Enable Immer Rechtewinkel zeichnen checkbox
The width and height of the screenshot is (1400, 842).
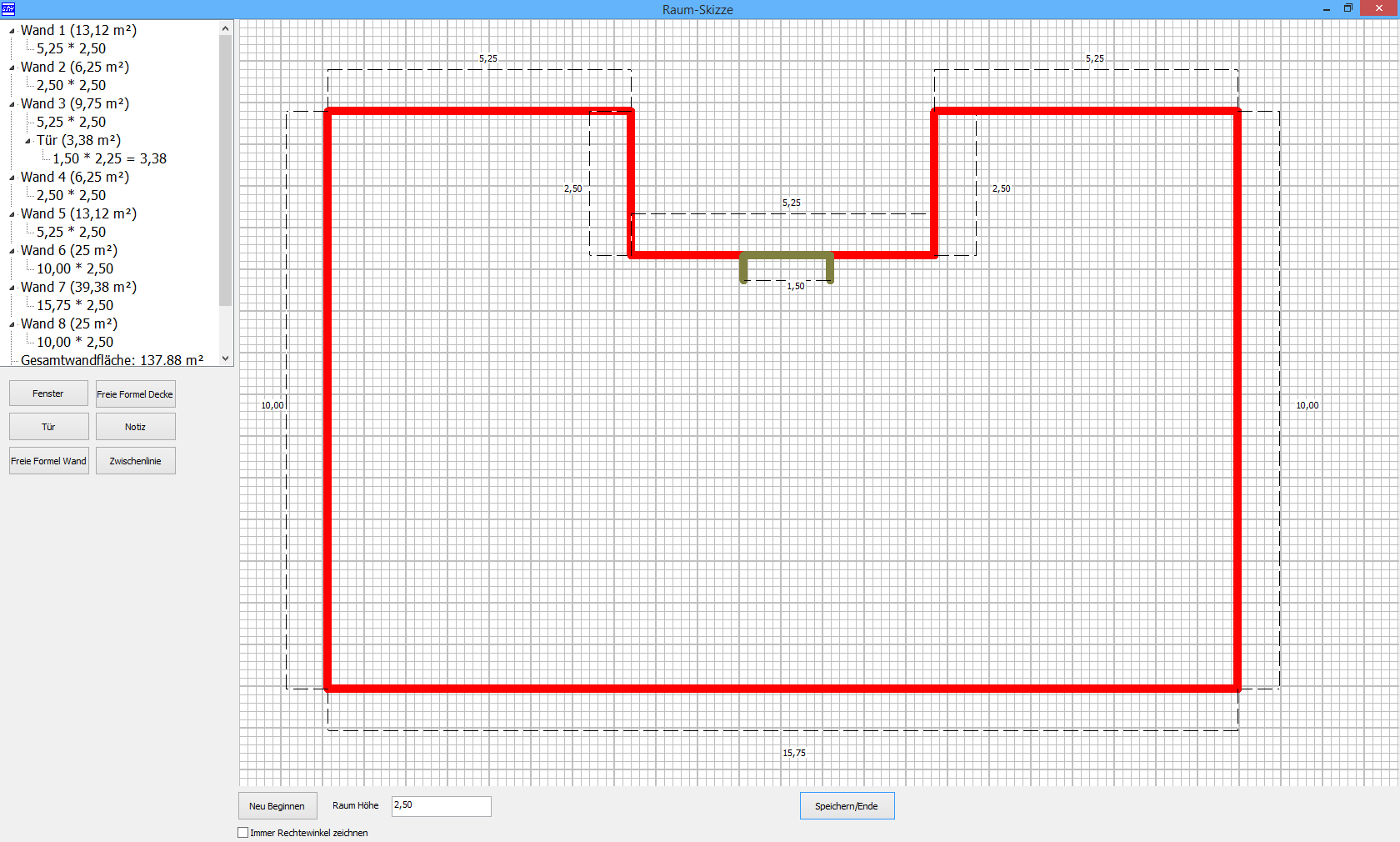point(243,833)
